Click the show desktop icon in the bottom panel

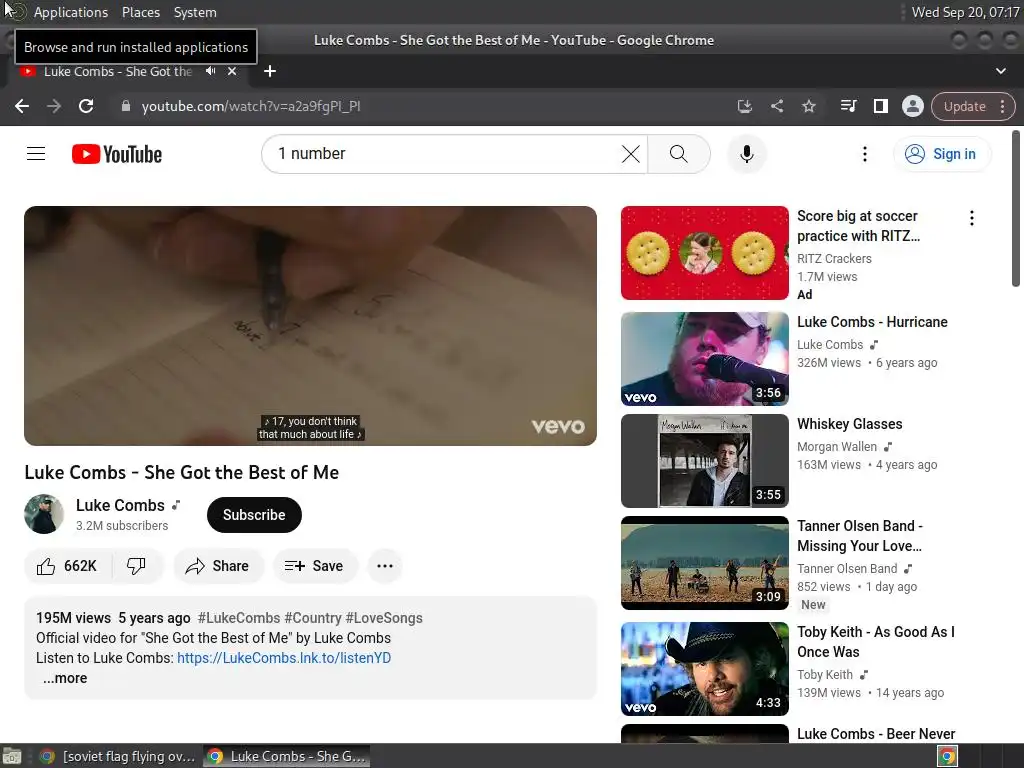point(12,756)
